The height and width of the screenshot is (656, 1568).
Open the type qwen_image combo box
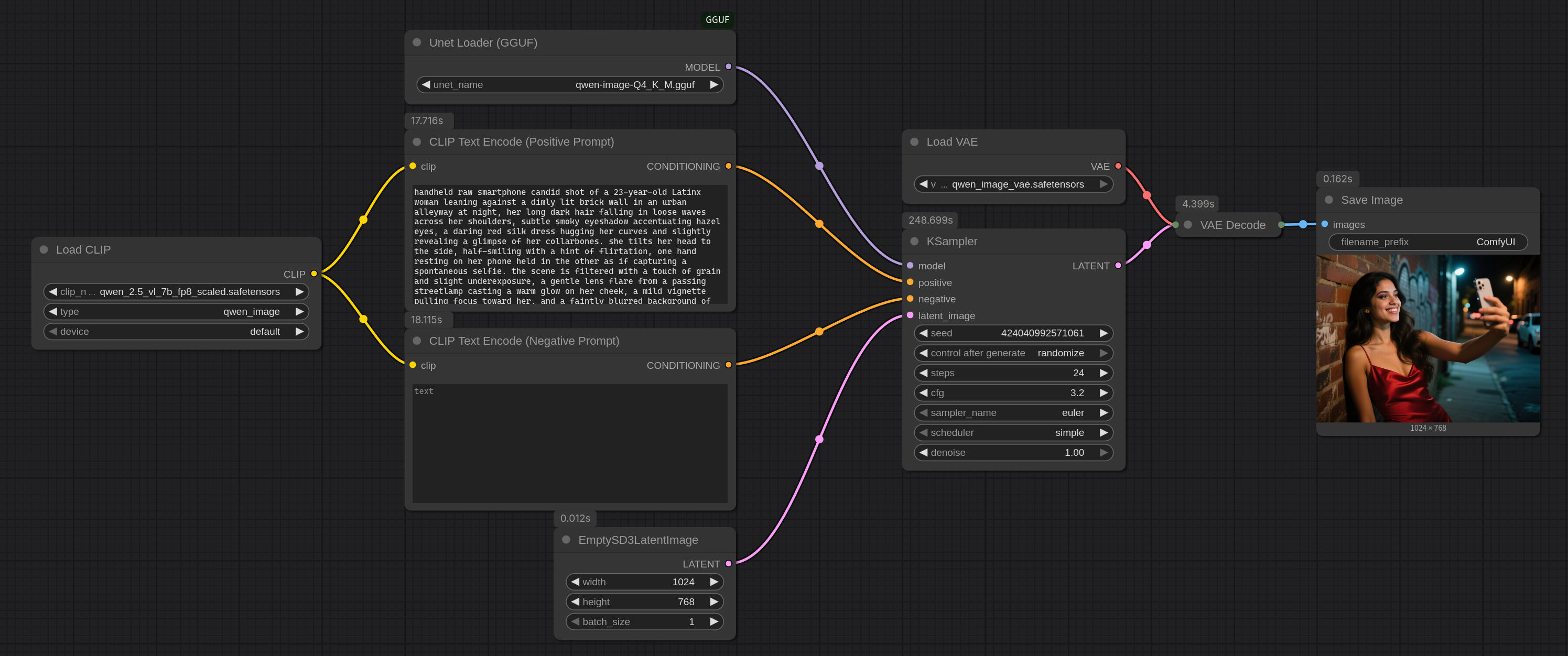point(176,312)
